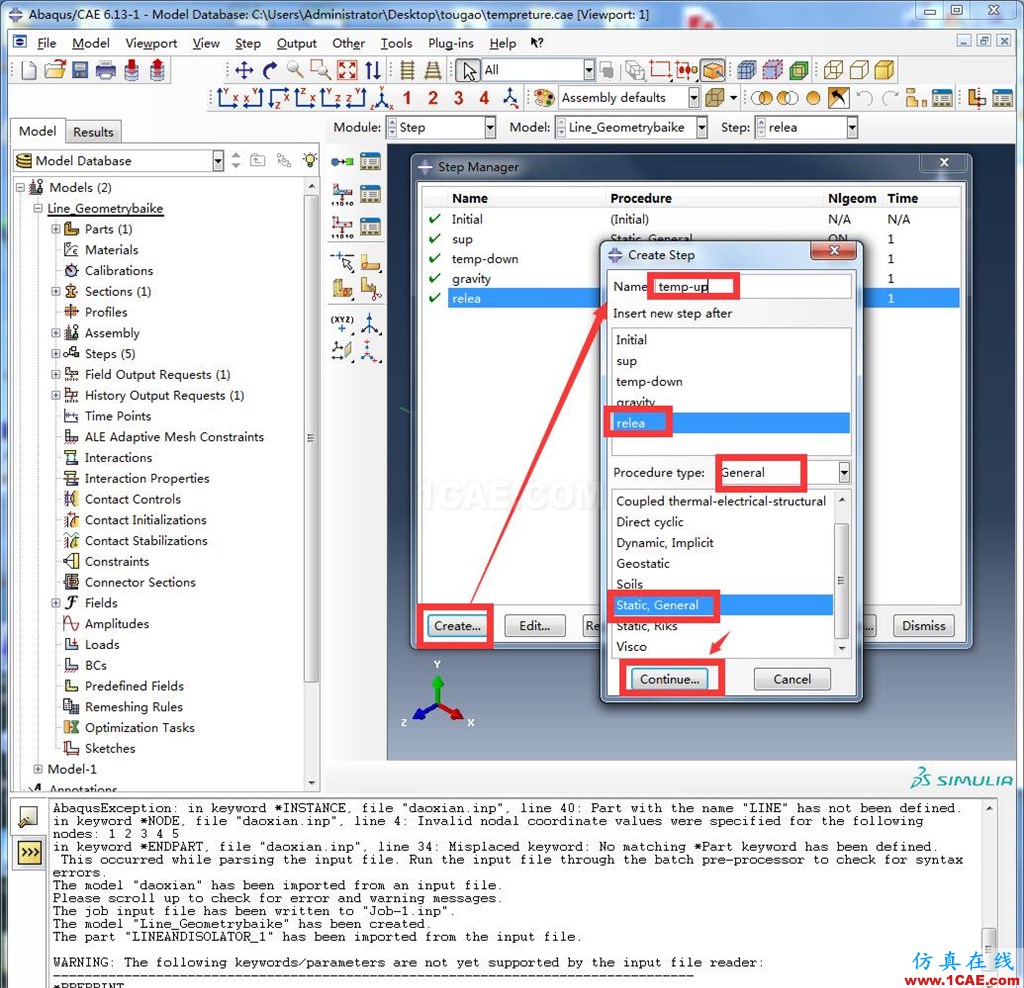Click Cancel in Create Step dialog
Viewport: 1024px width, 988px height.
[792, 679]
